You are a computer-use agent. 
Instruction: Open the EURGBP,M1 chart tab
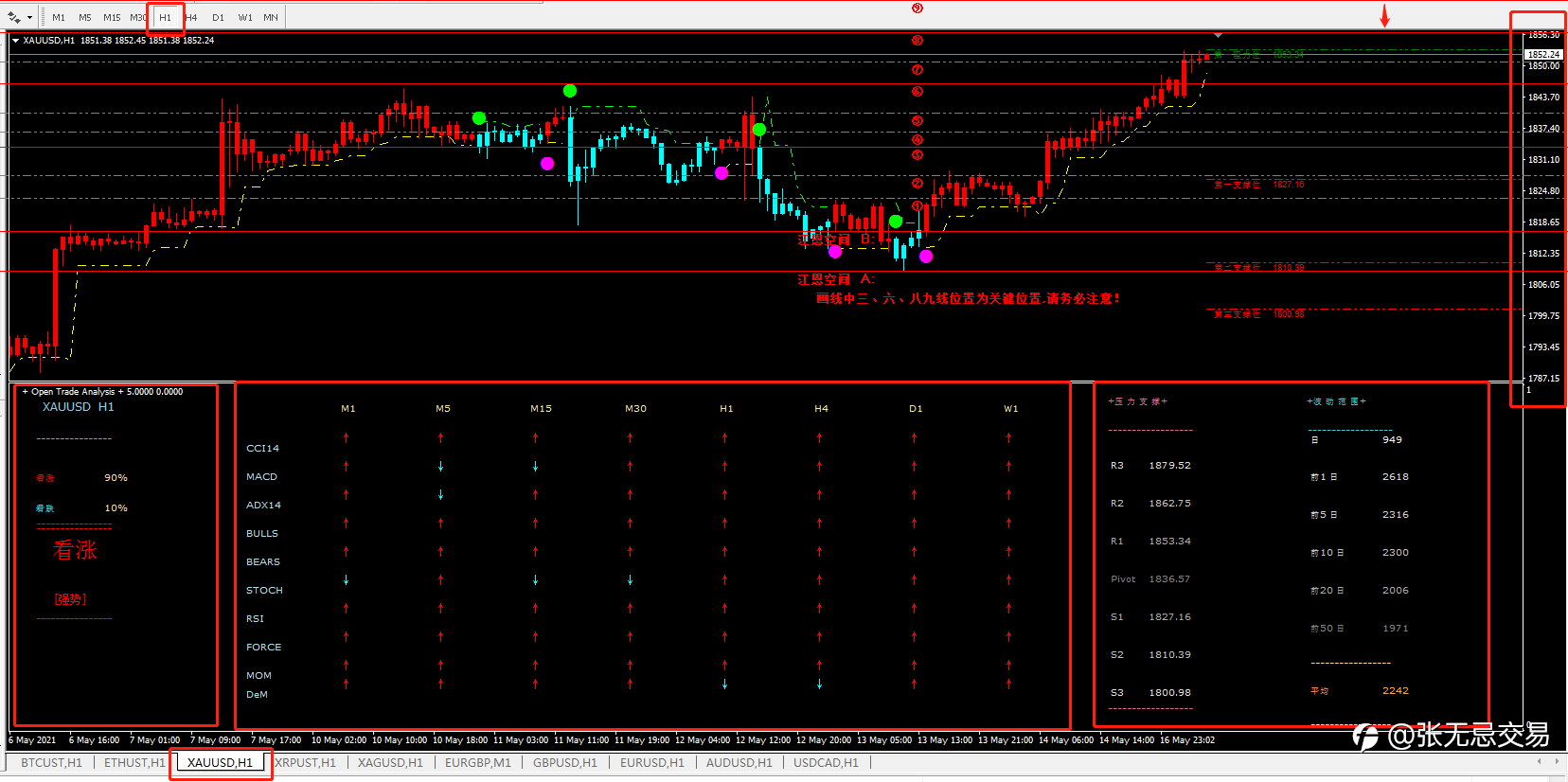point(478,762)
